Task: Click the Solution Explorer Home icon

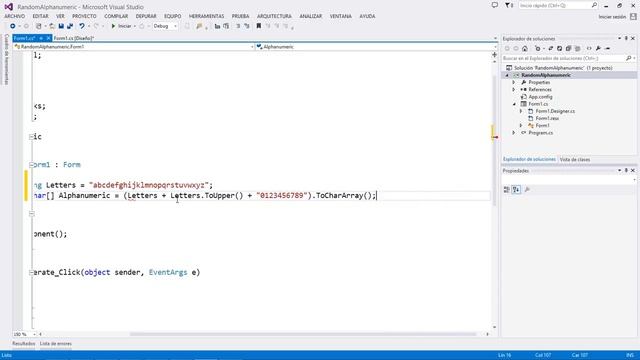Action: point(525,49)
